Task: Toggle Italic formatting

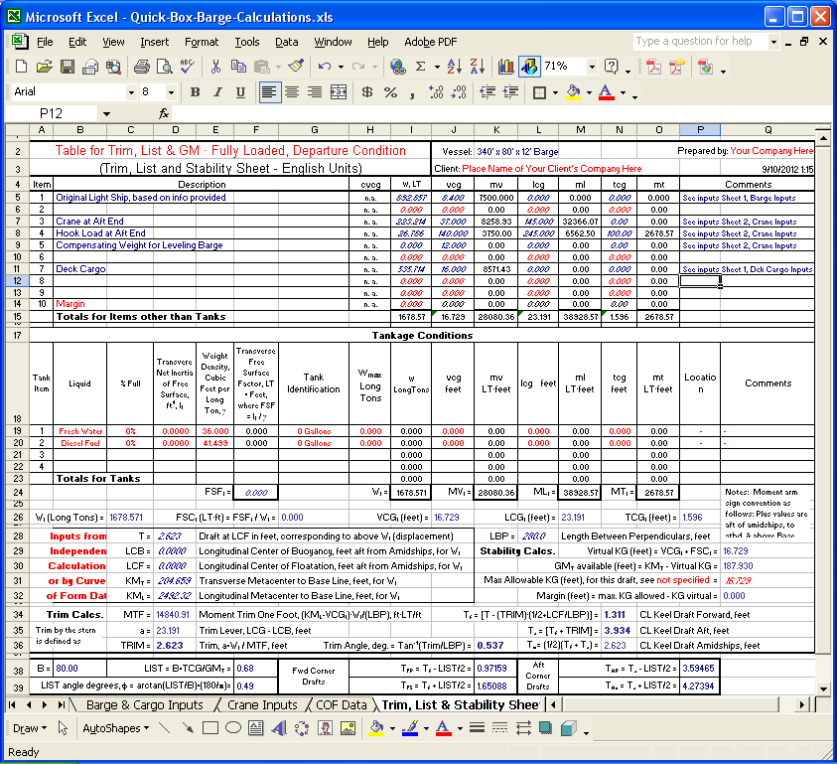Action: tap(218, 92)
